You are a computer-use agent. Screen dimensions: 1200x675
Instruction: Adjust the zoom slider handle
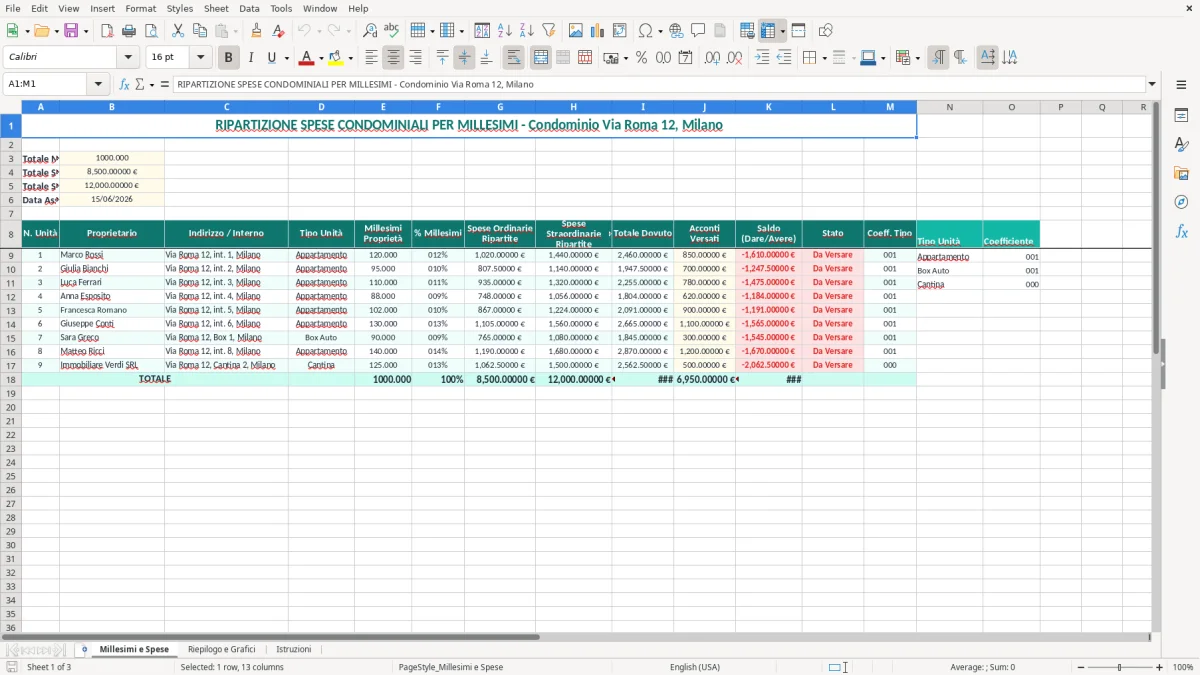[x=1119, y=667]
